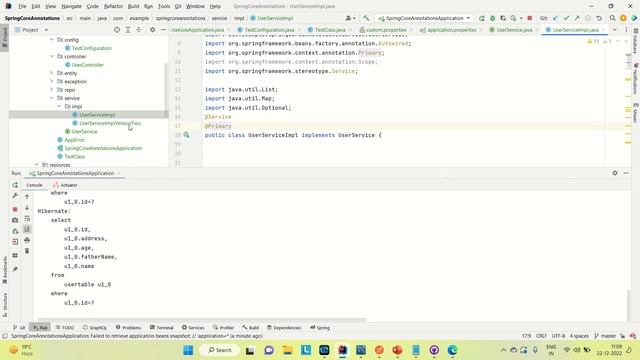Expand the entity folder

[x=52, y=73]
